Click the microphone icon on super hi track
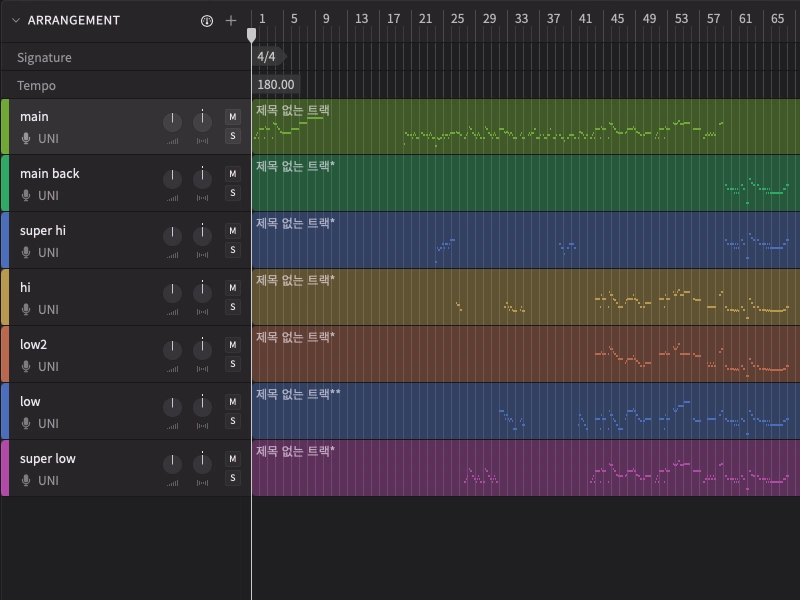This screenshot has width=800, height=600. point(26,253)
